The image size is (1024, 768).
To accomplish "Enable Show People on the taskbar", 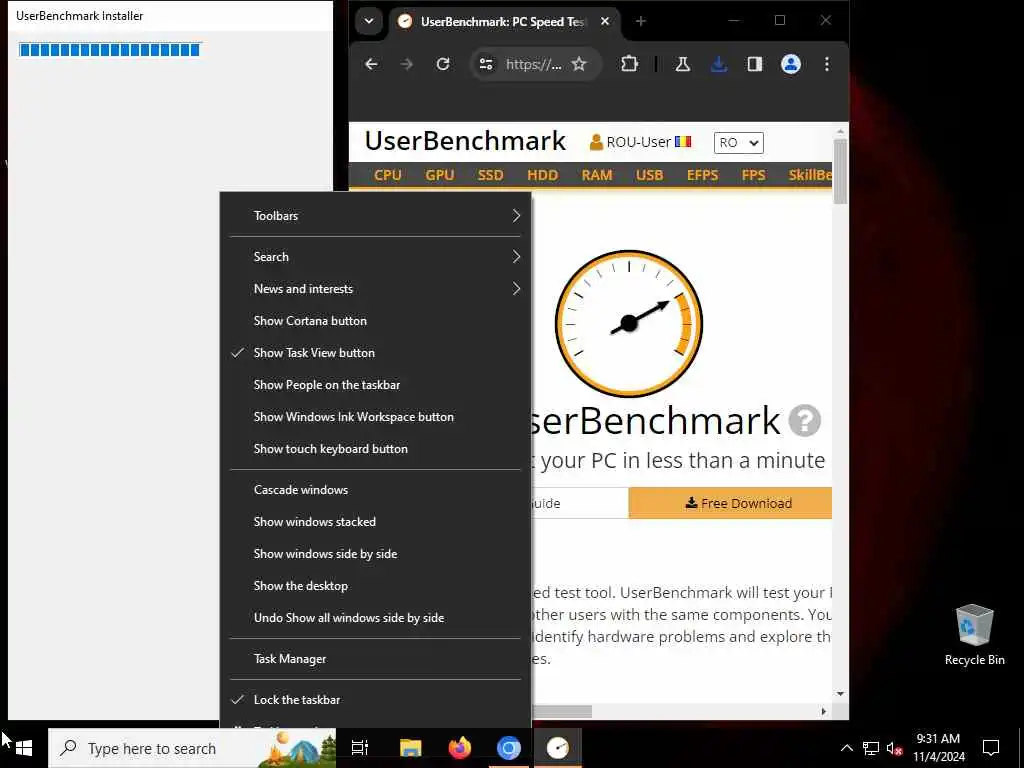I will click(x=376, y=385).
